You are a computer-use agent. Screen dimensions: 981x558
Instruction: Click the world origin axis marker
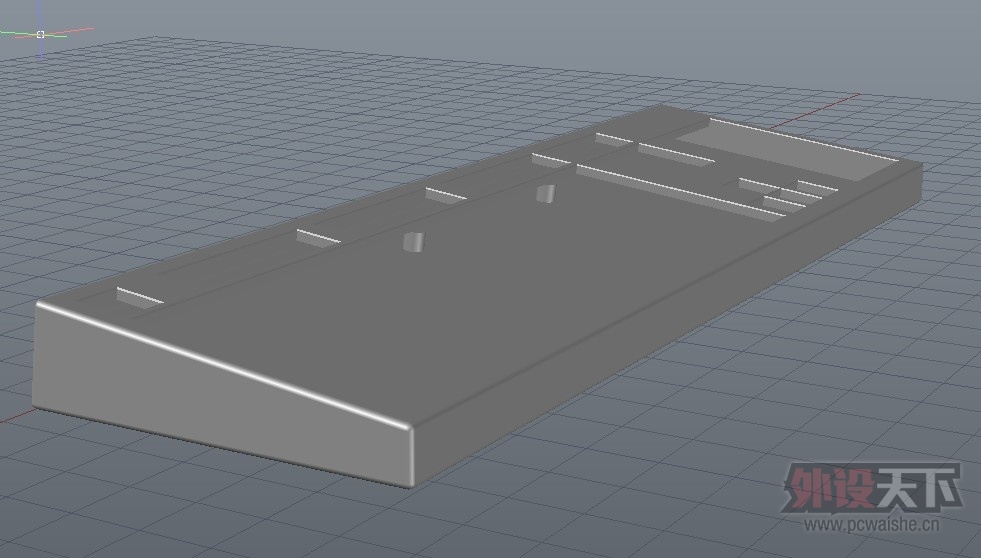coord(41,34)
